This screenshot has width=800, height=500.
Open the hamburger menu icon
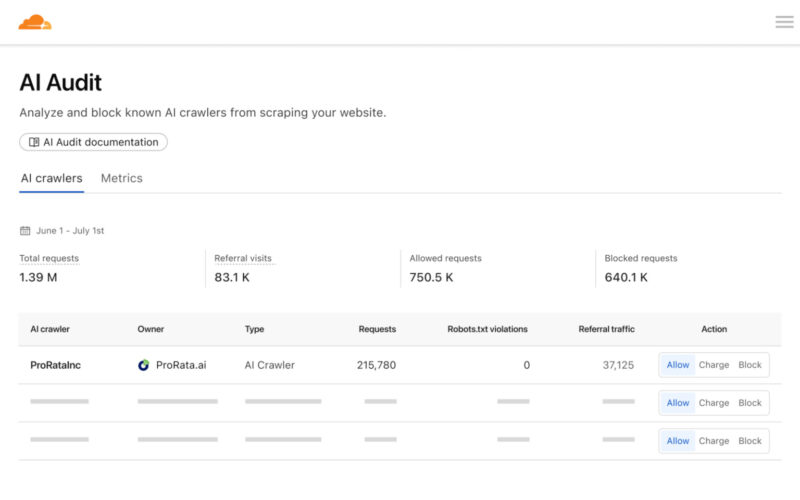pyautogui.click(x=784, y=21)
